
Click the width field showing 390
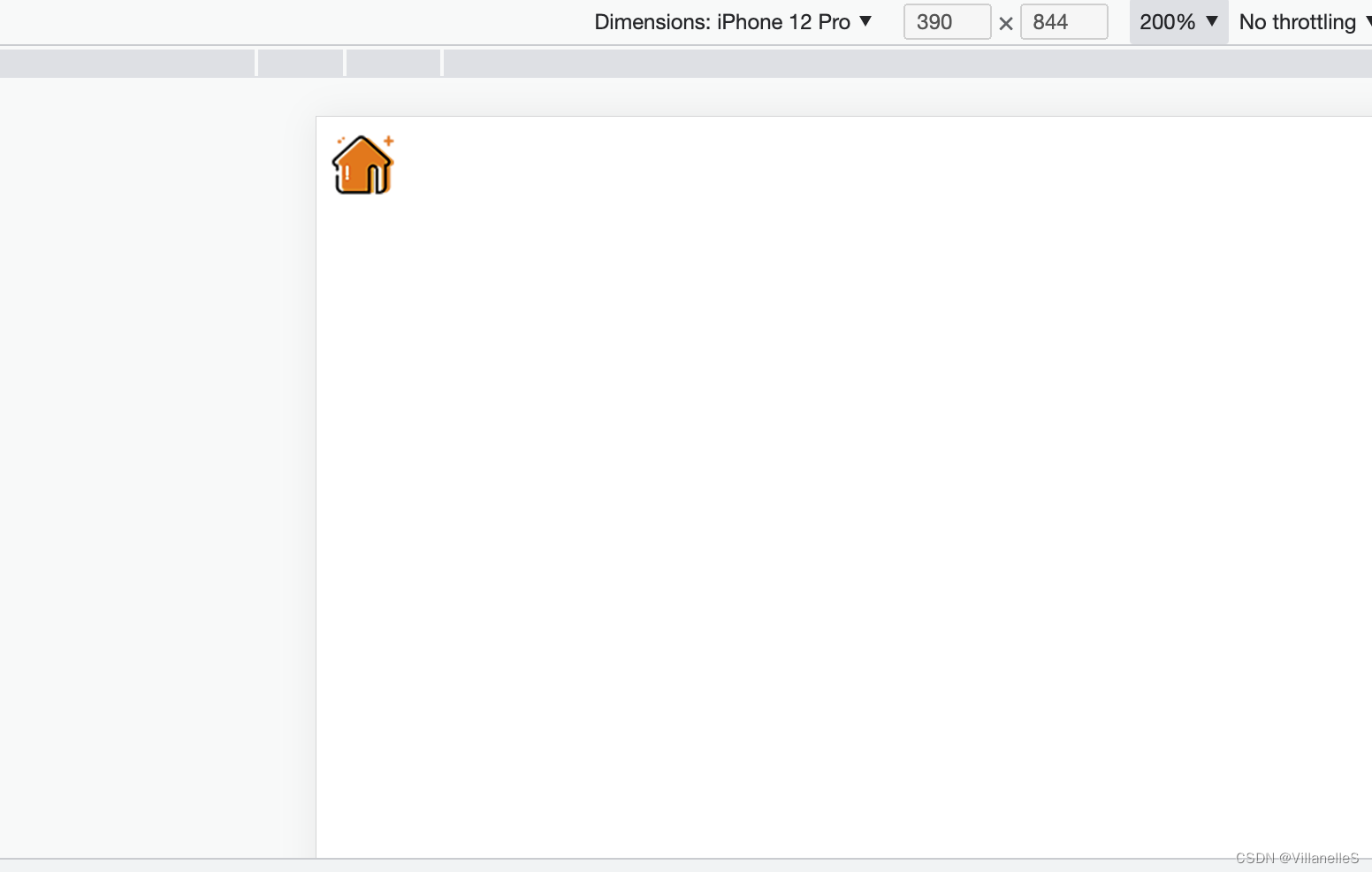[x=947, y=22]
